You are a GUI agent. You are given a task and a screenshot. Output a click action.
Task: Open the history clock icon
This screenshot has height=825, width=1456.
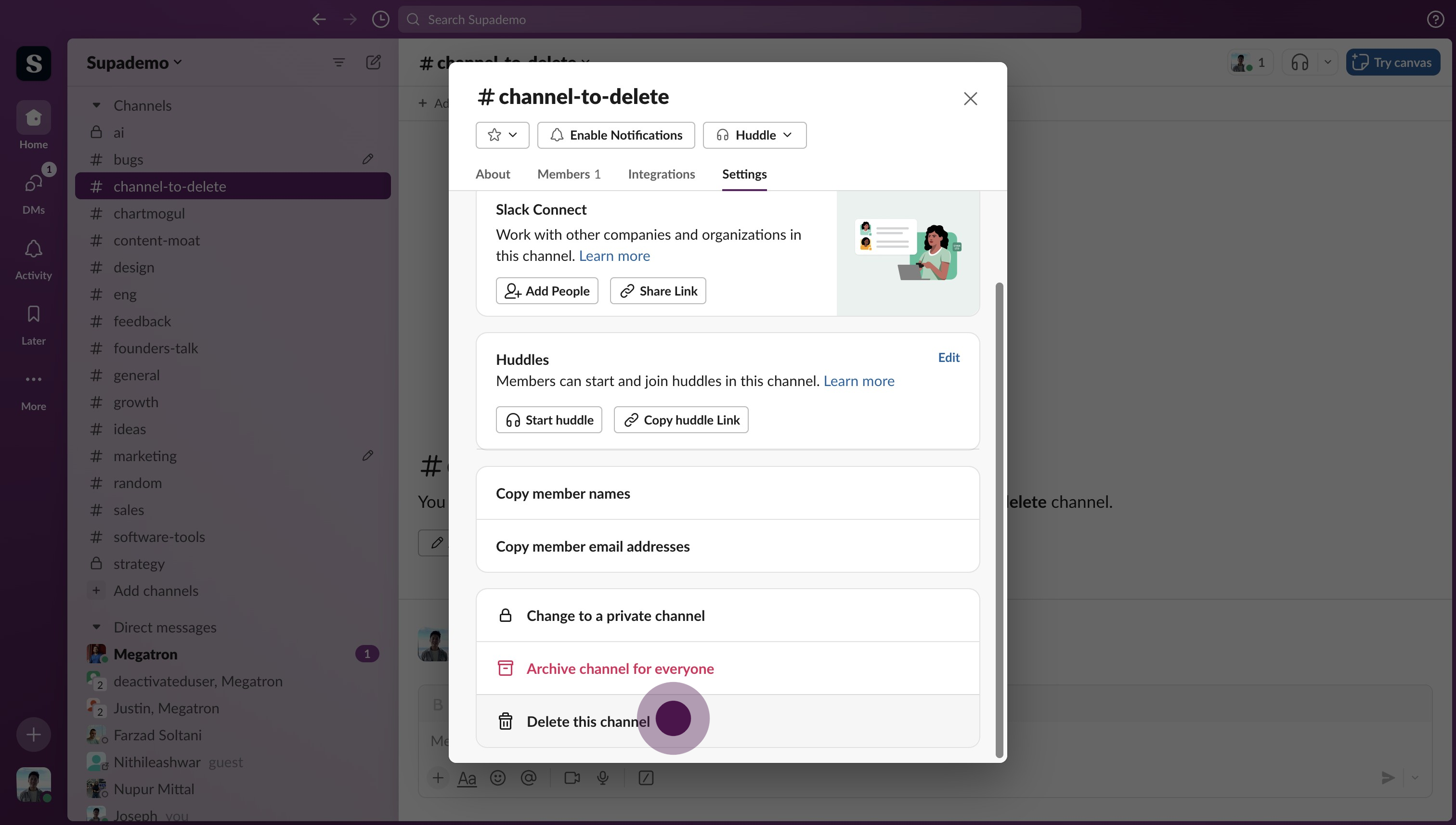click(x=381, y=19)
